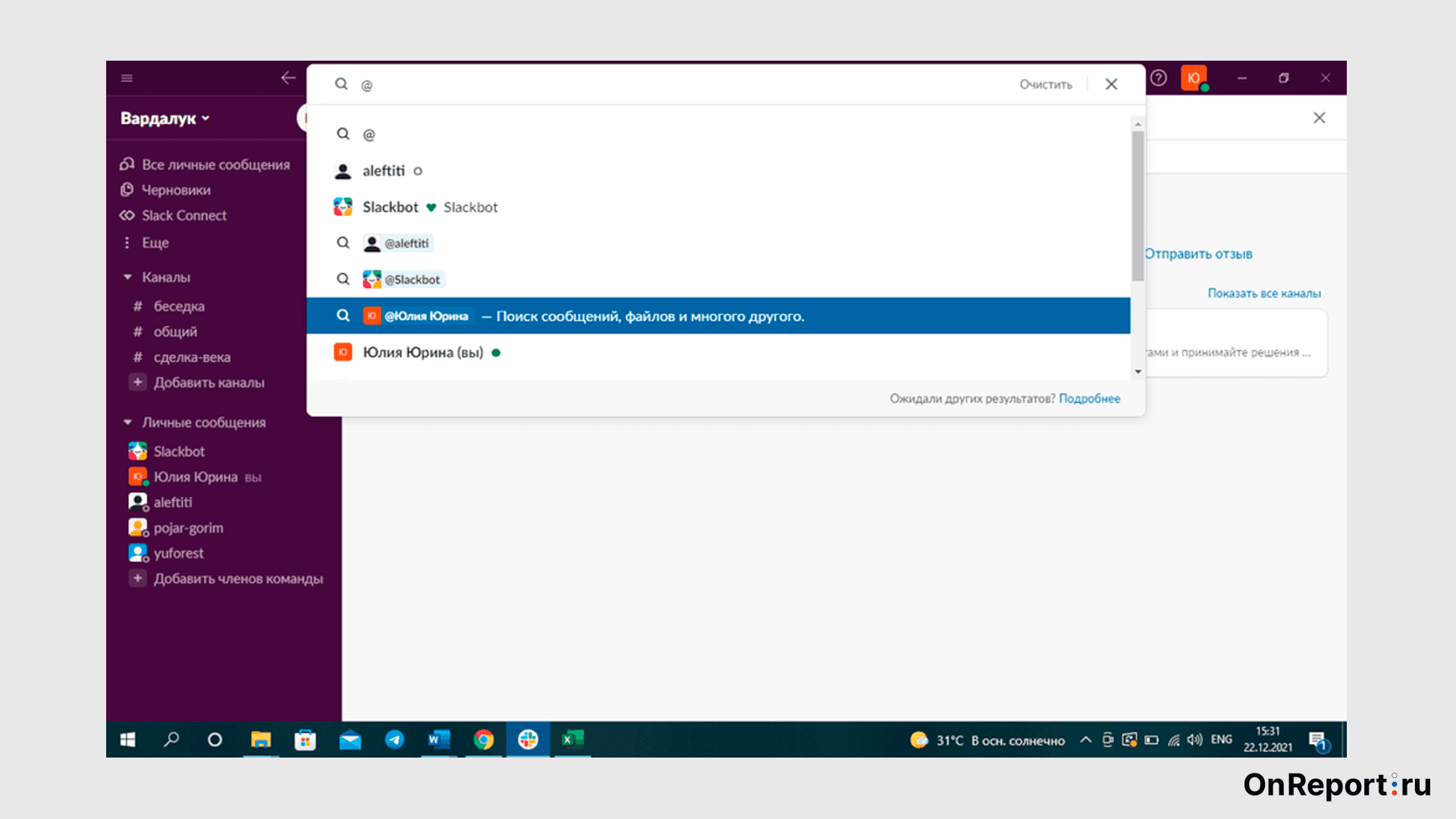Click the aleftiti user icon

coord(343,170)
